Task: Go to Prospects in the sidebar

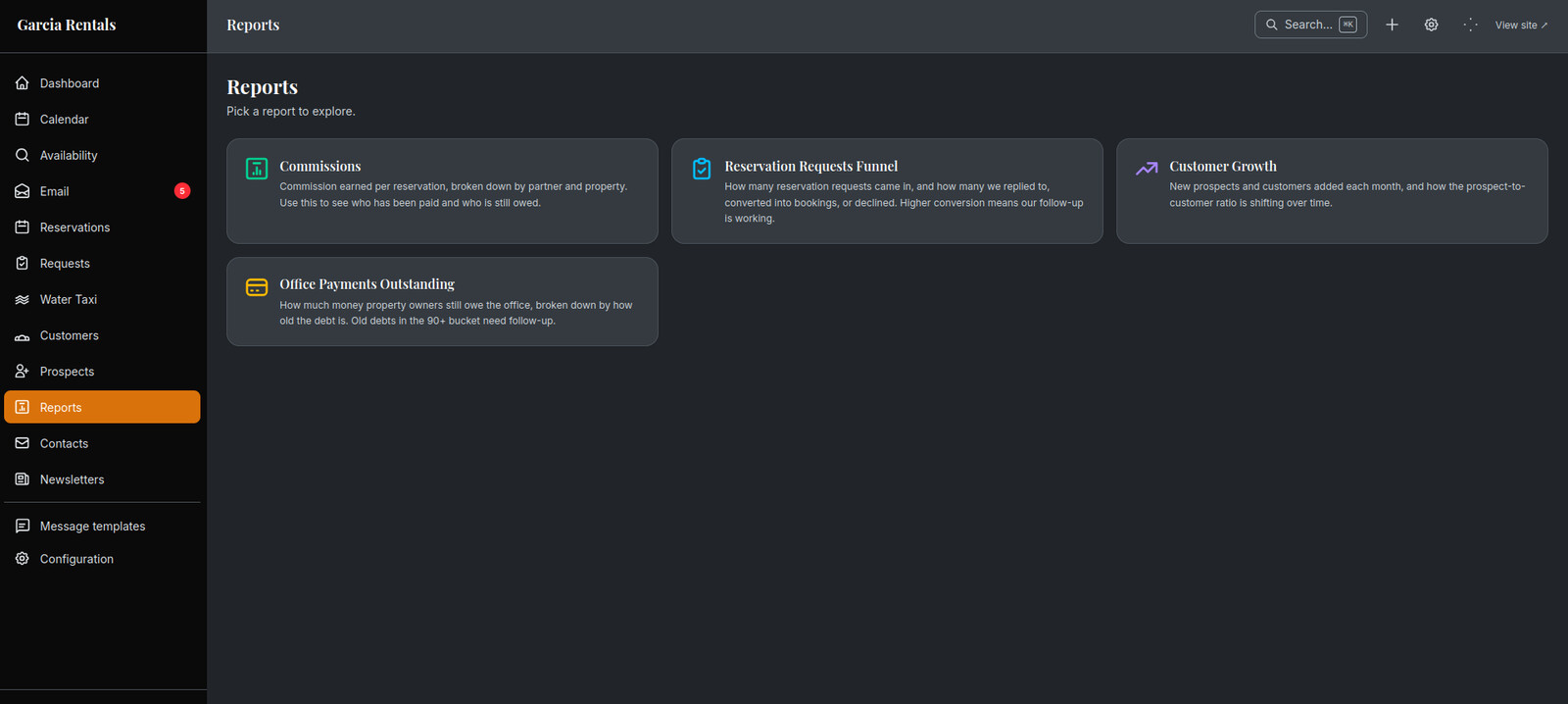Action: pos(102,372)
